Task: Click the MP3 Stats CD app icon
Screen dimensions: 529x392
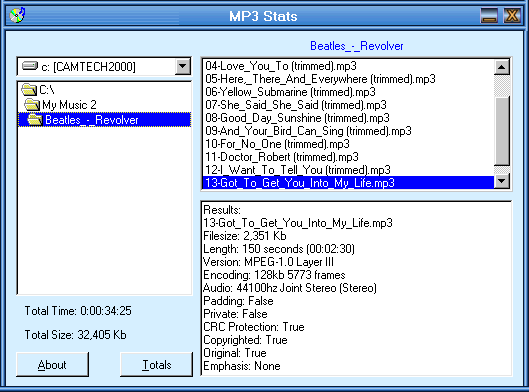Action: coord(17,16)
